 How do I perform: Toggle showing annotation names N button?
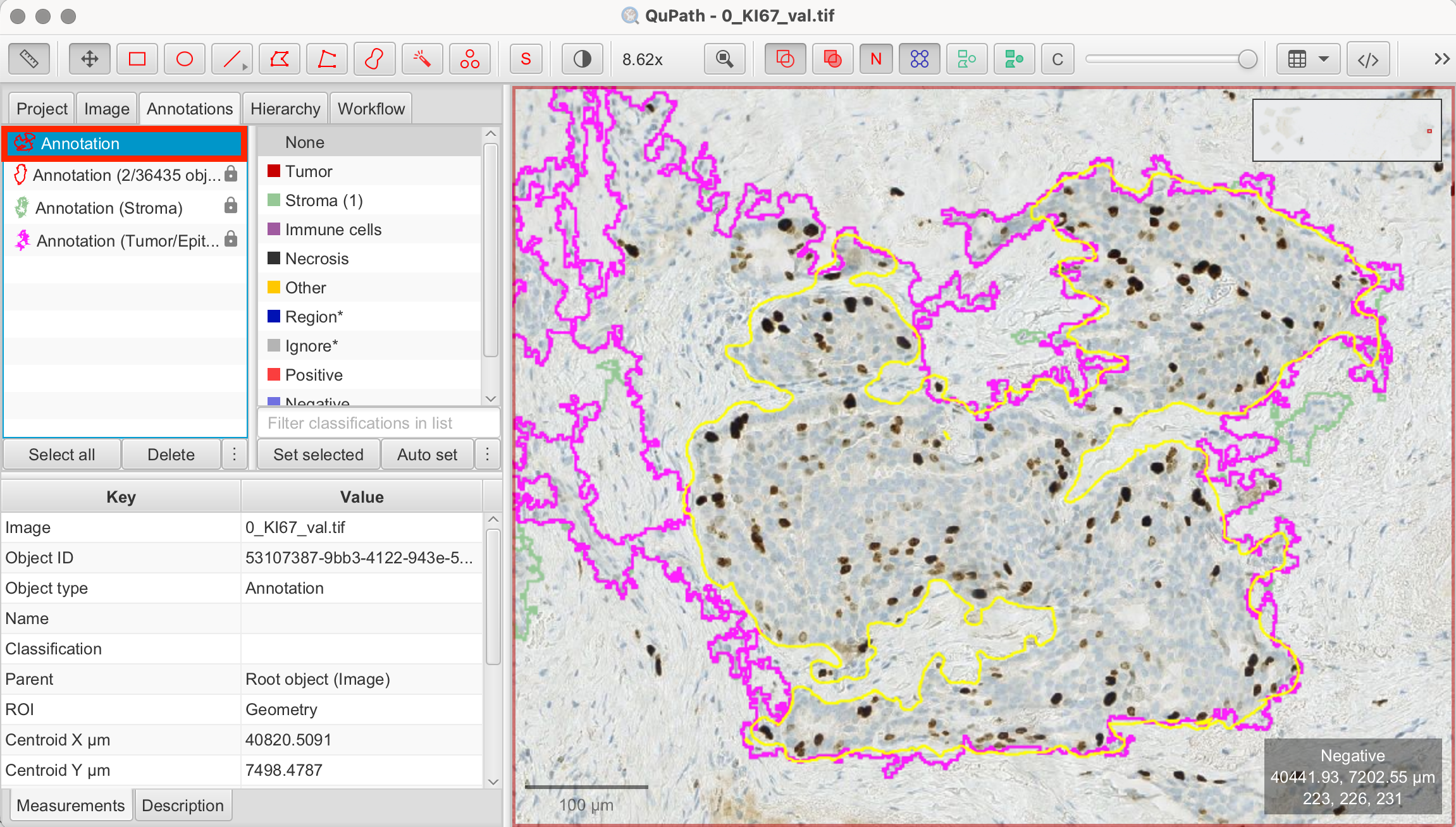[876, 59]
